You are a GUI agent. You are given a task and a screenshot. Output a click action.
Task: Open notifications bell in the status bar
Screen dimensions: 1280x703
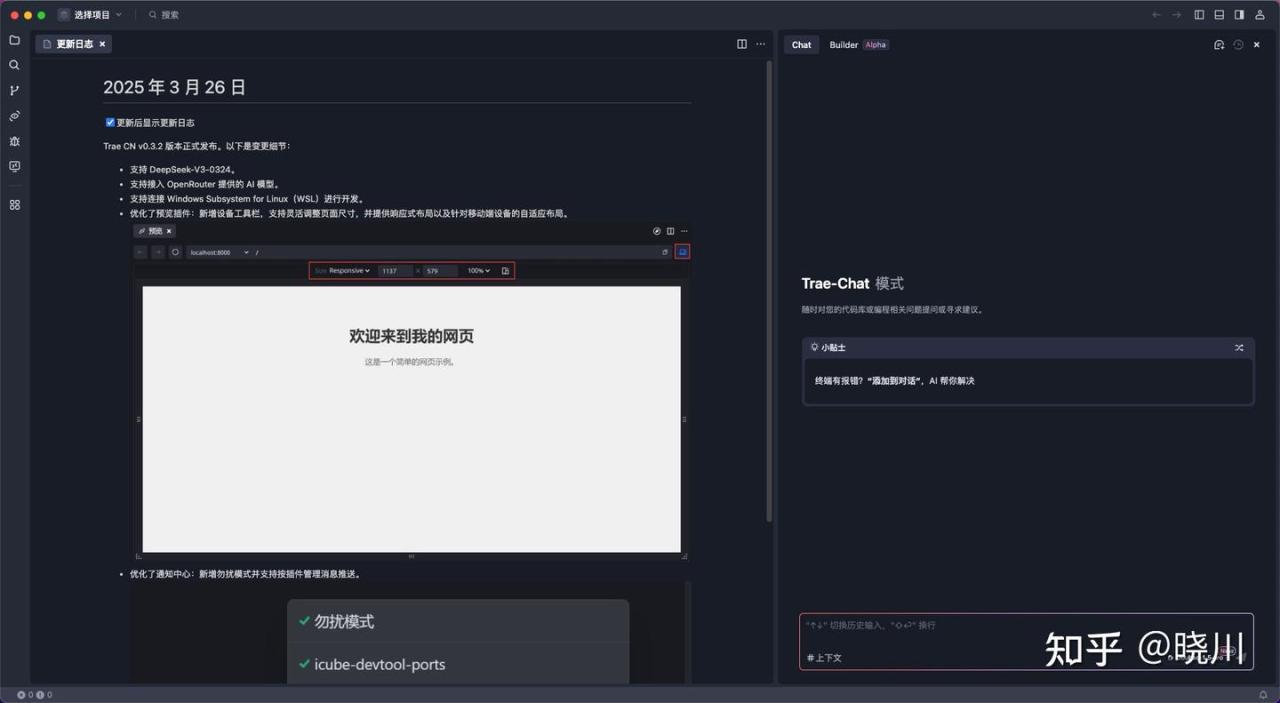[1263, 694]
